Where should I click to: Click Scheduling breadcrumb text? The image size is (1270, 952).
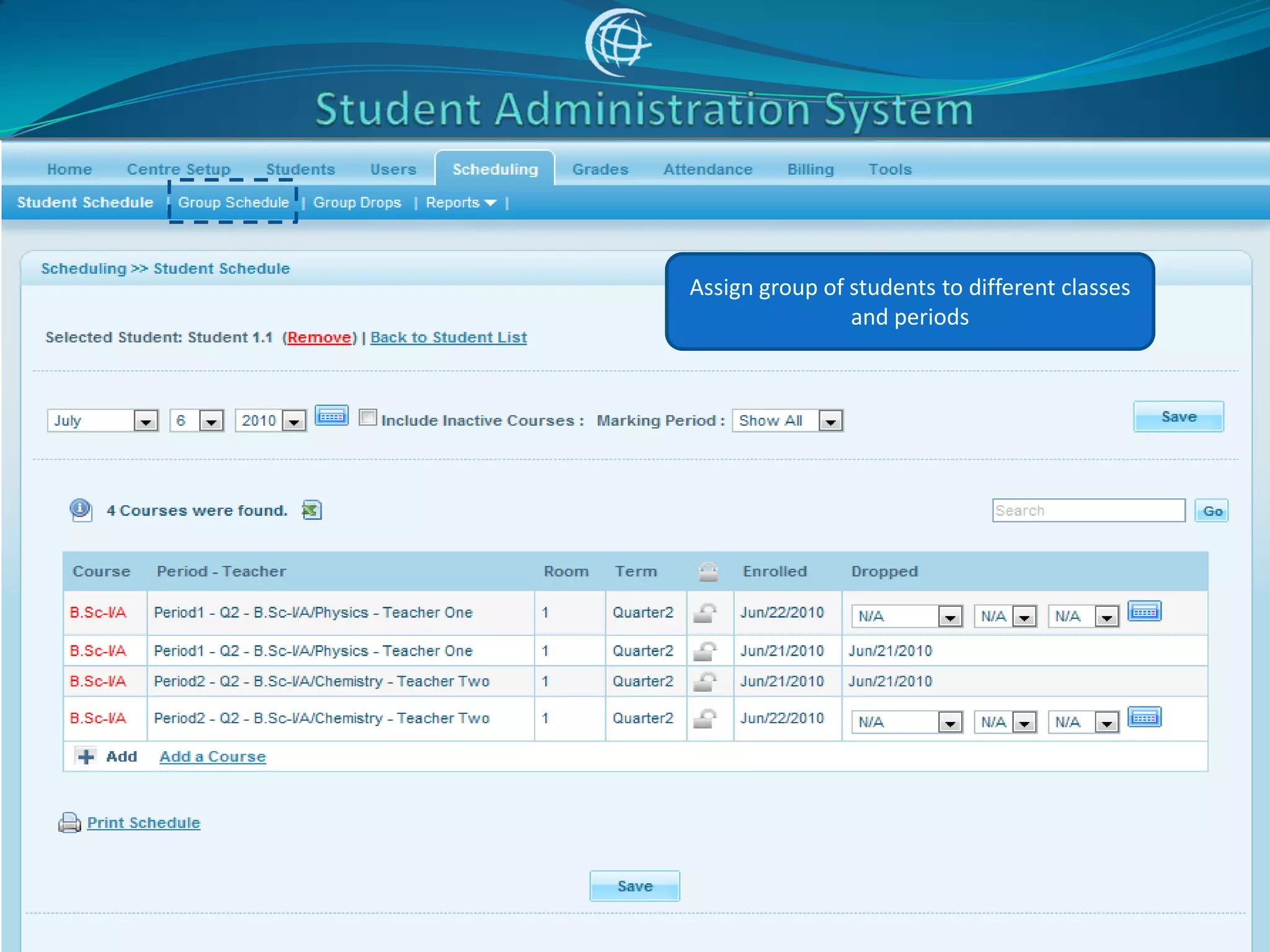point(84,268)
